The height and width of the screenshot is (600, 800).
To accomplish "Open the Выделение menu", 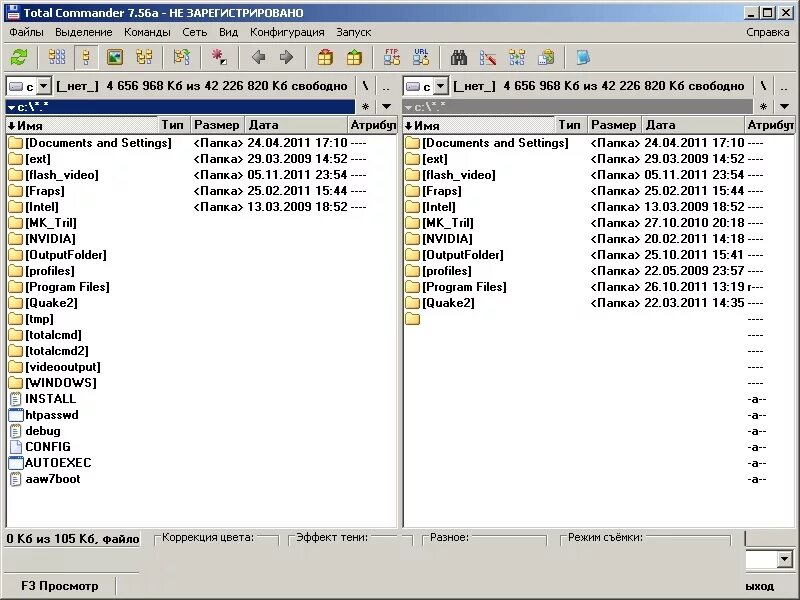I will 84,32.
